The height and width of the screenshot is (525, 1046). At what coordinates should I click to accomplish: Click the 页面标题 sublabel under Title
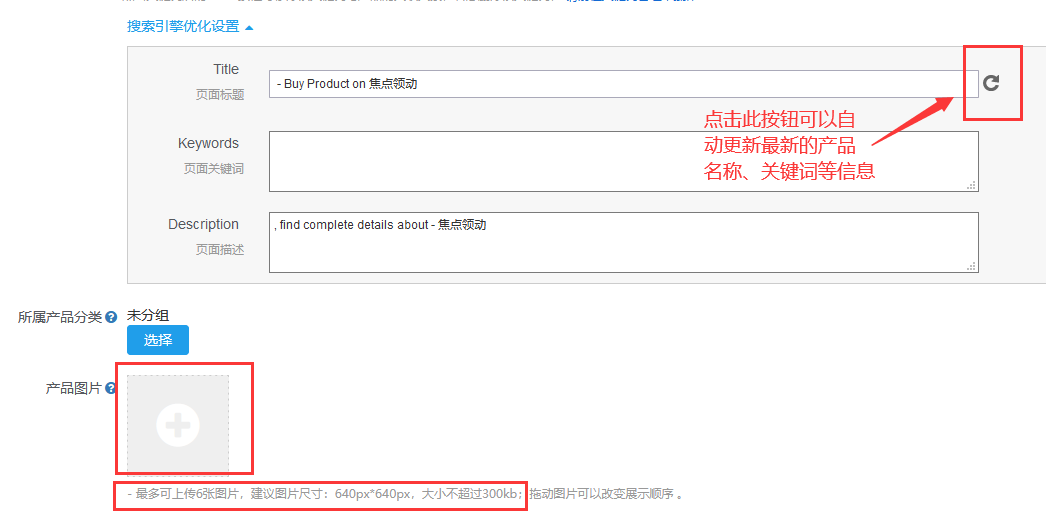[x=219, y=94]
